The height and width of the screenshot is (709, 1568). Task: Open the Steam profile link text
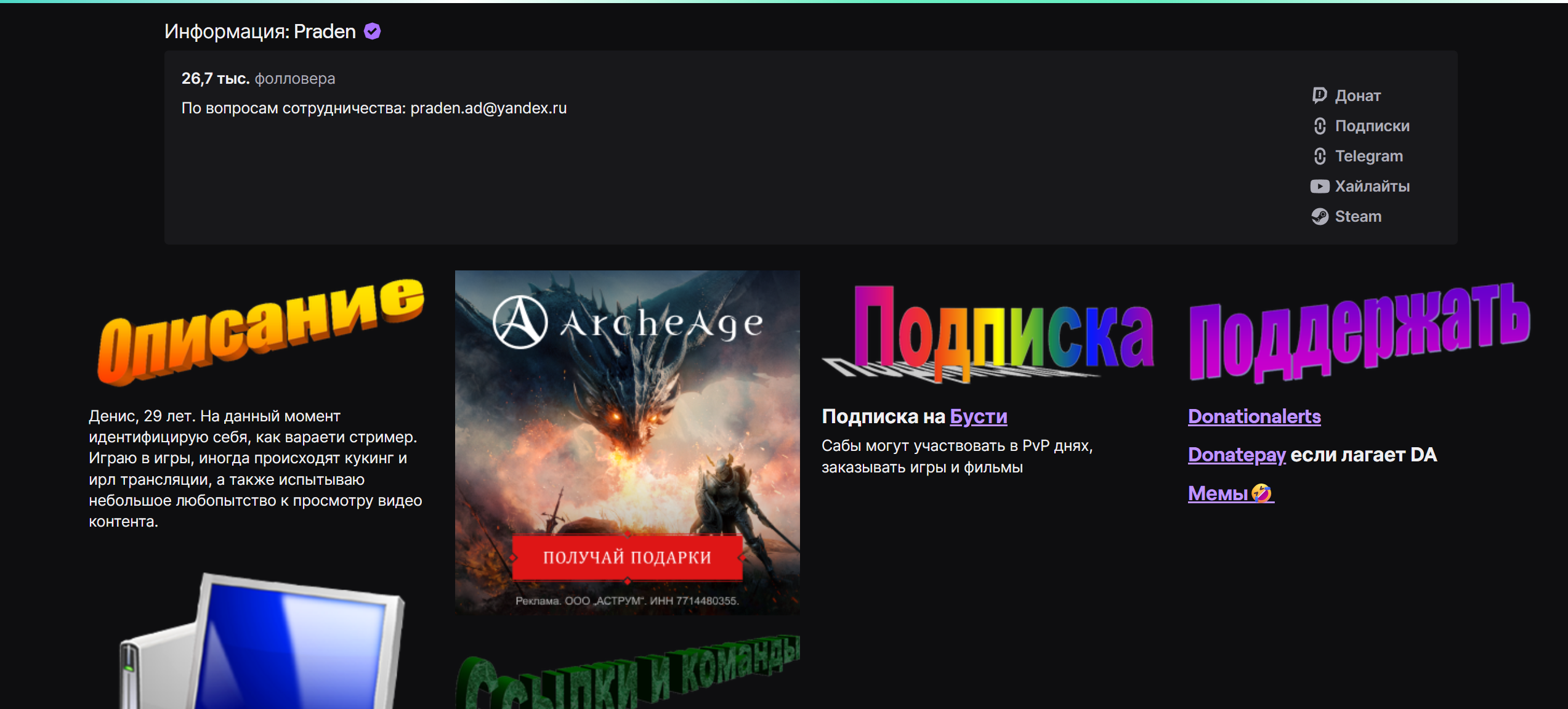[1357, 217]
